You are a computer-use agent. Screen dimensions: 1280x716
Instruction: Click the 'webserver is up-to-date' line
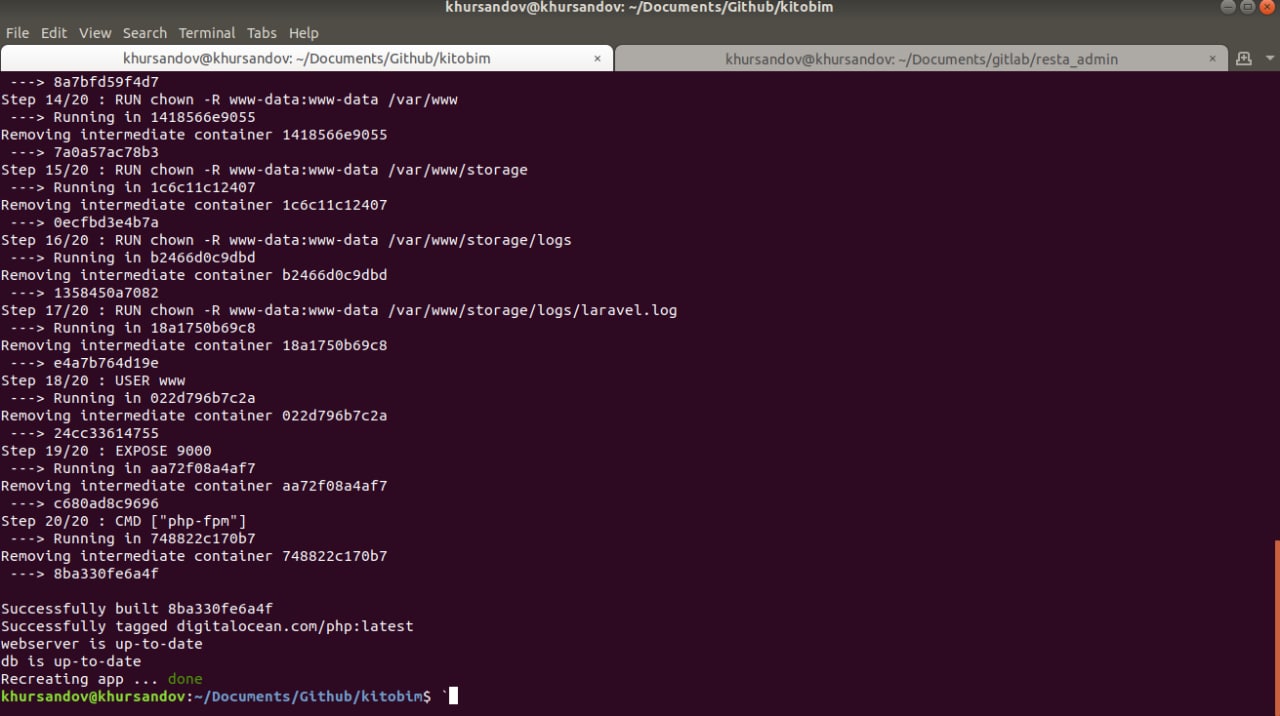(101, 644)
